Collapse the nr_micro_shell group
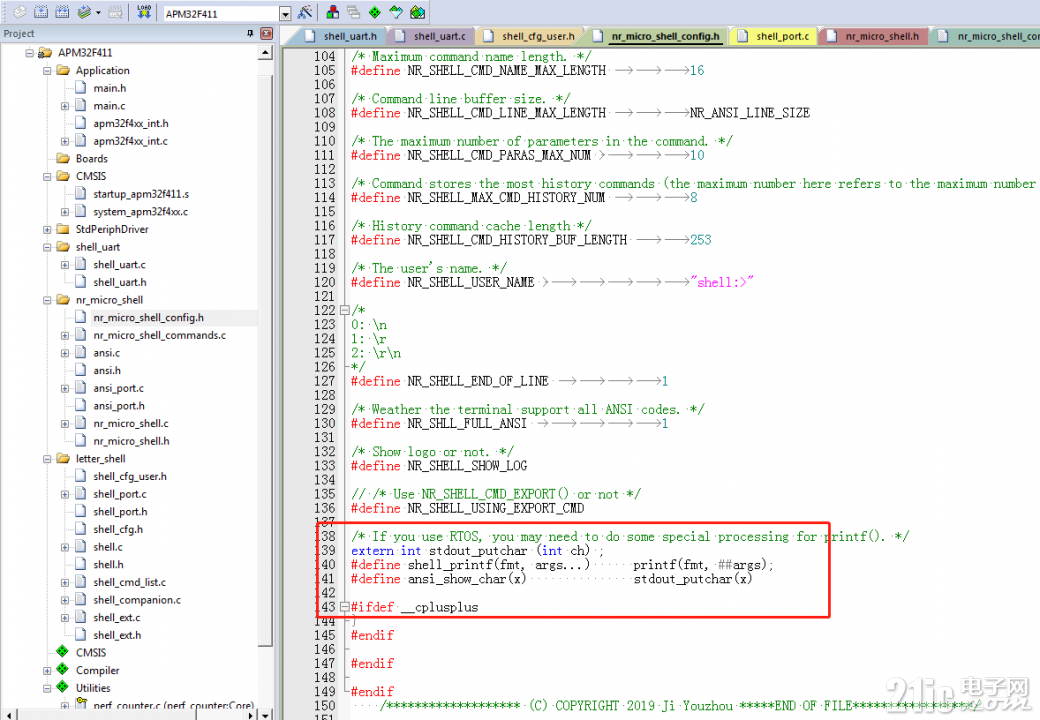The width and height of the screenshot is (1040, 720). (47, 300)
